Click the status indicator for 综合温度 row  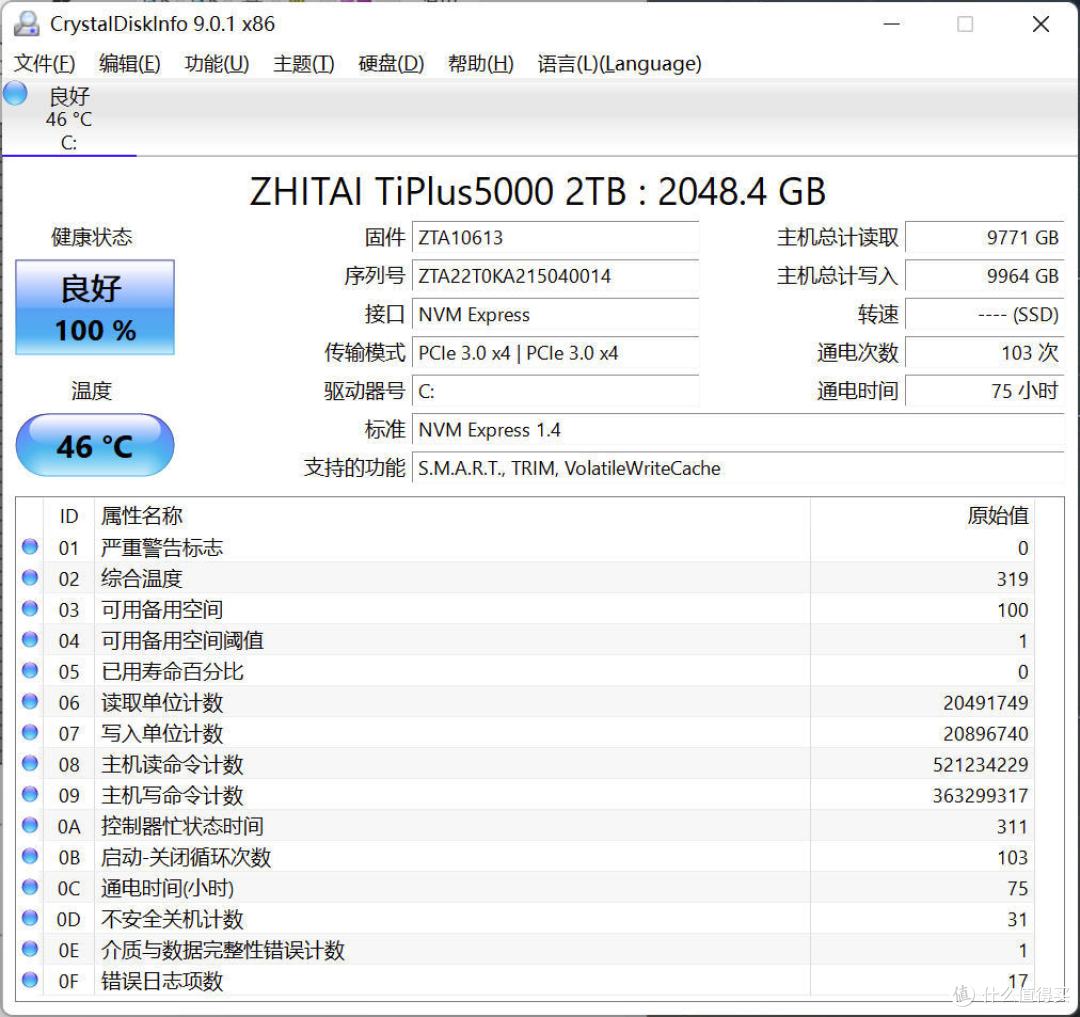(30, 578)
